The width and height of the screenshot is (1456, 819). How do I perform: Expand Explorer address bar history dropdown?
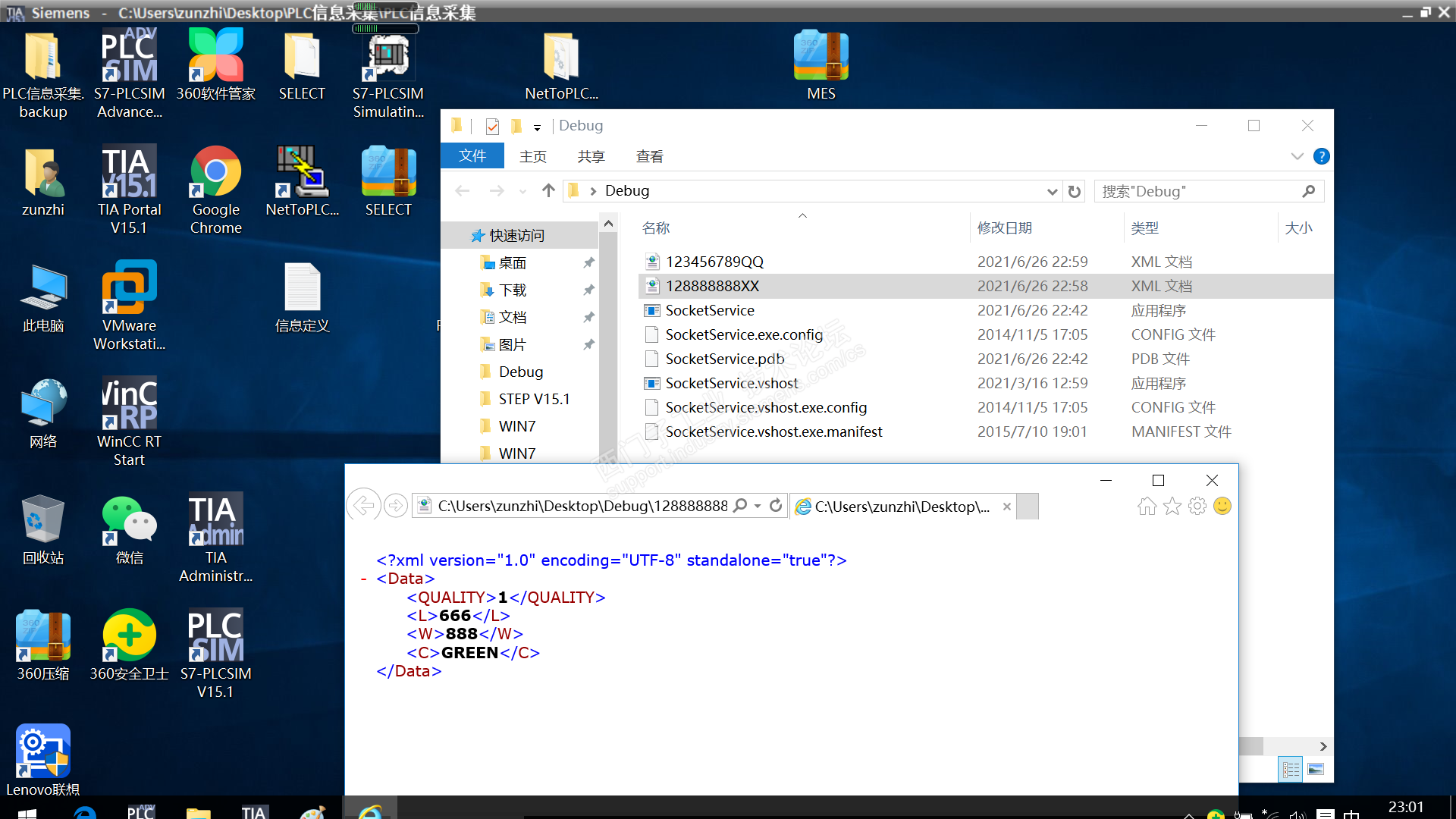(1052, 191)
